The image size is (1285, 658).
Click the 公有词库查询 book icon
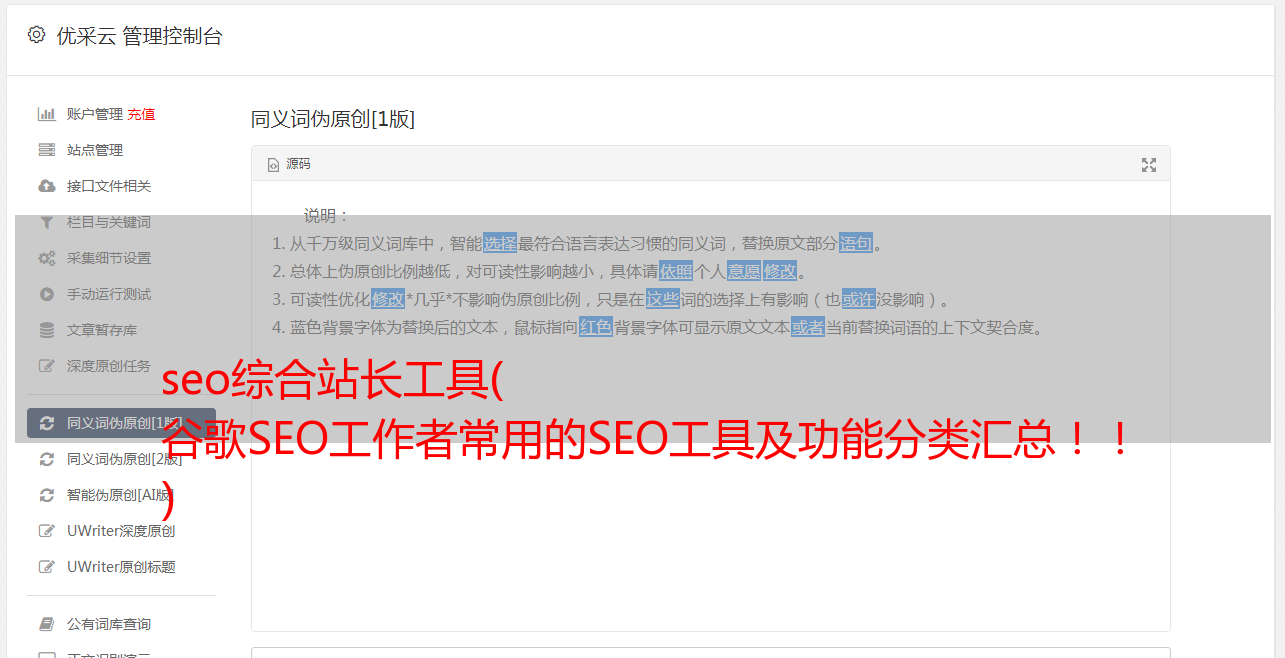point(46,624)
